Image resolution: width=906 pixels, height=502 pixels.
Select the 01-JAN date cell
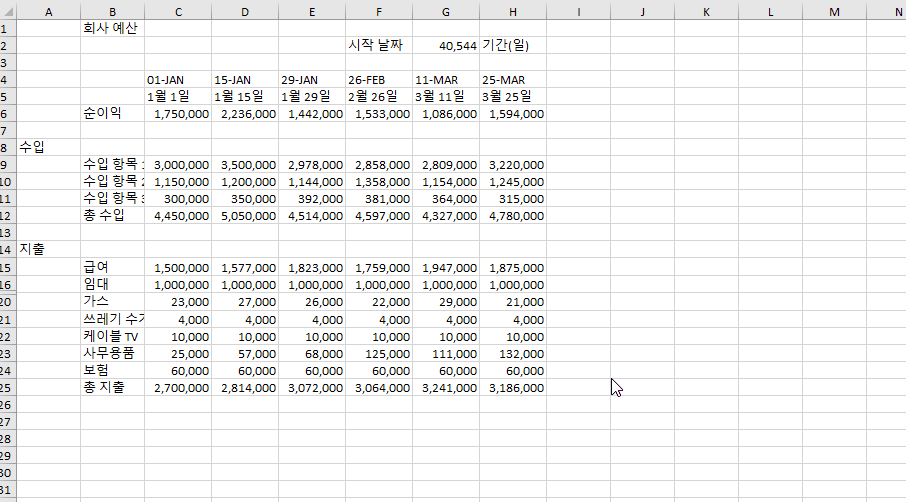click(178, 80)
